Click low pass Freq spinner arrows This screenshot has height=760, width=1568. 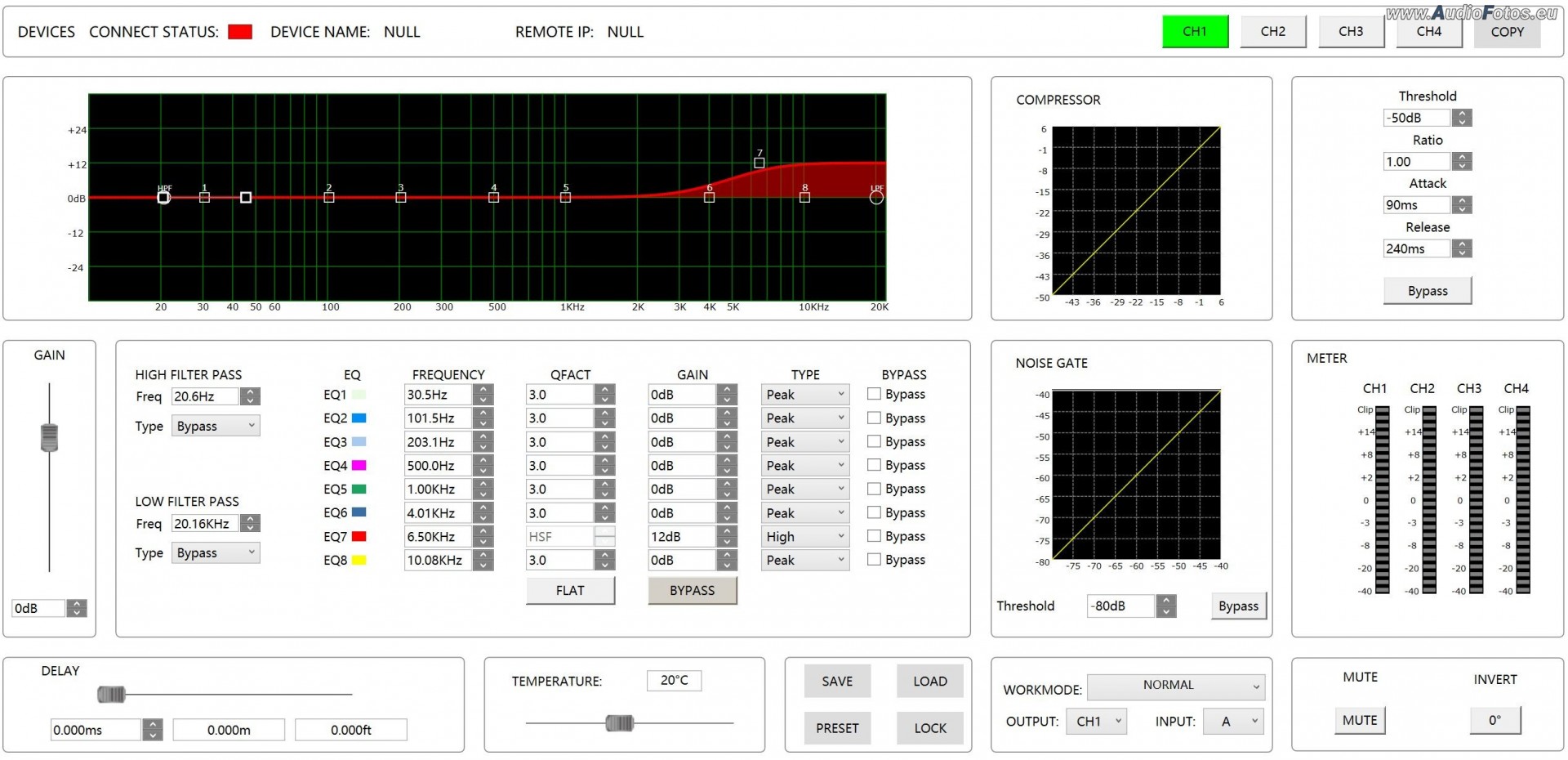click(x=251, y=524)
